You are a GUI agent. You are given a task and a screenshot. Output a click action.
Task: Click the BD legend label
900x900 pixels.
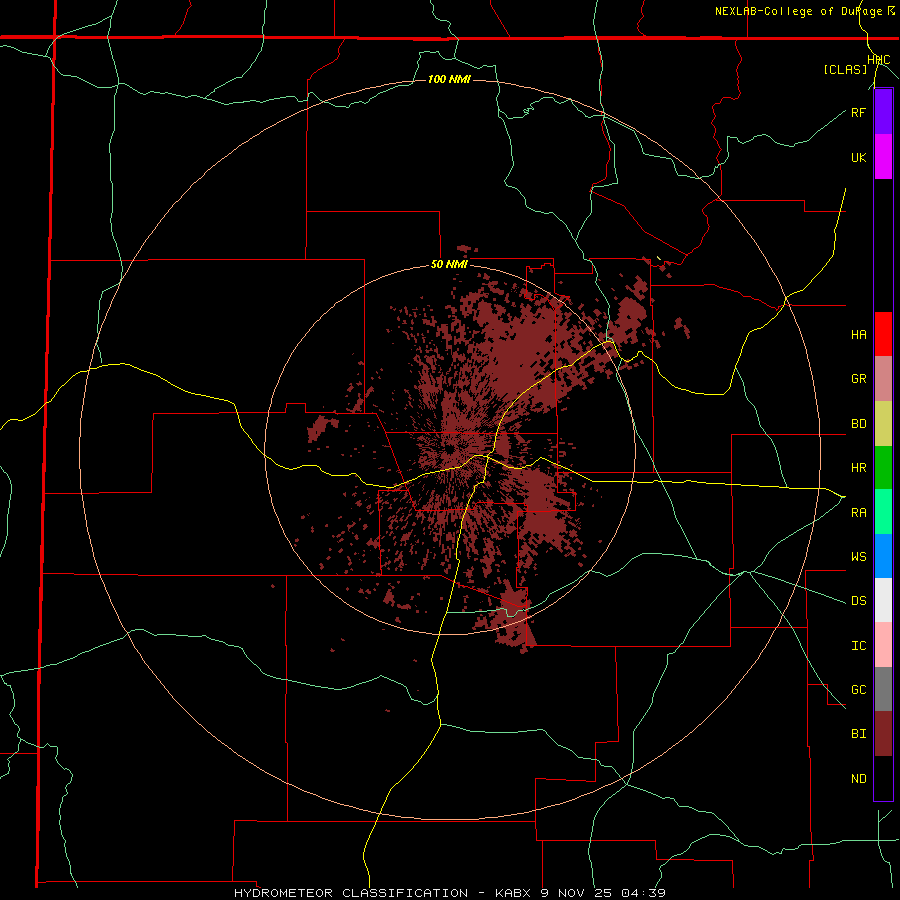(858, 424)
